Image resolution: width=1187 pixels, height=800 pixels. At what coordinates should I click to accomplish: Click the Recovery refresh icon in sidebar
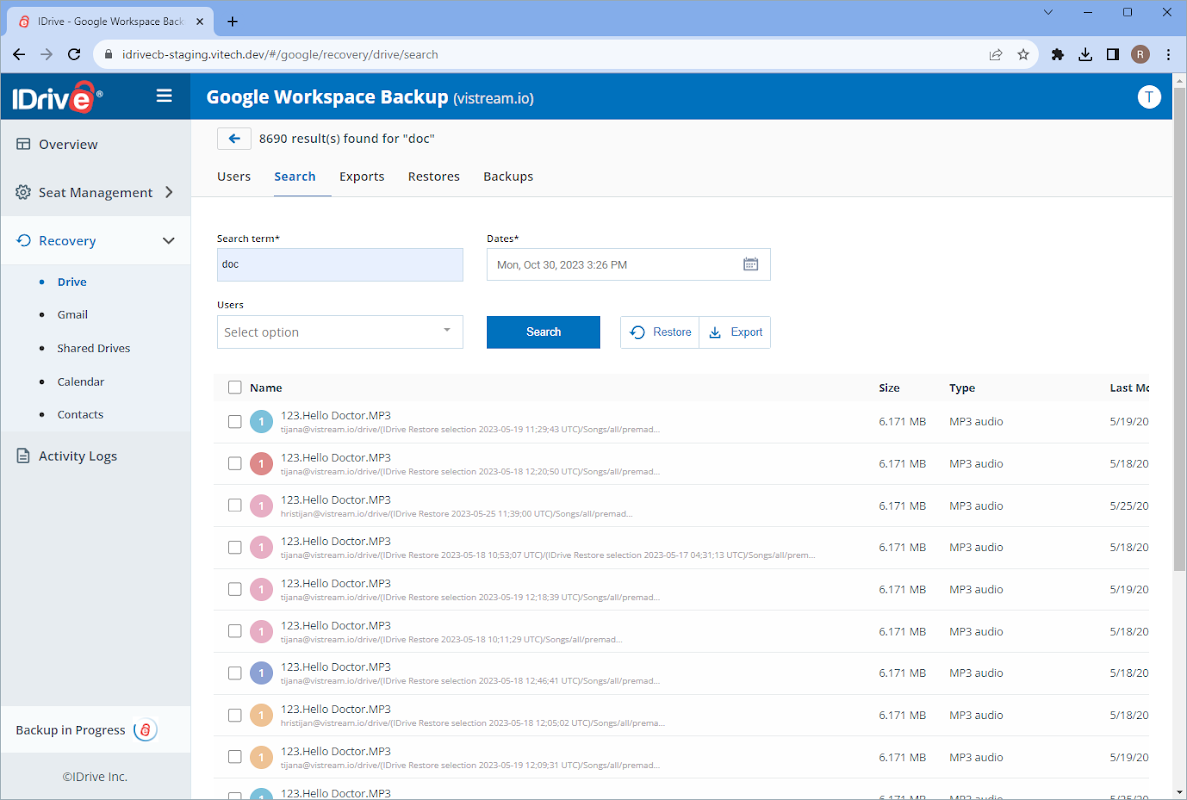pos(23,241)
